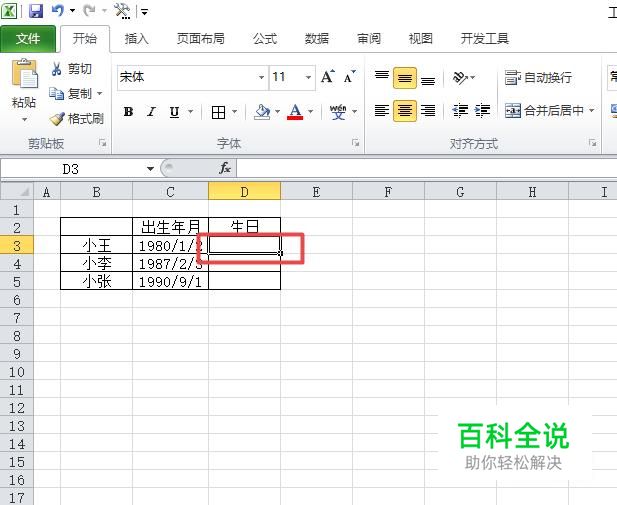
Task: Toggle Underline formatting
Action: (174, 112)
